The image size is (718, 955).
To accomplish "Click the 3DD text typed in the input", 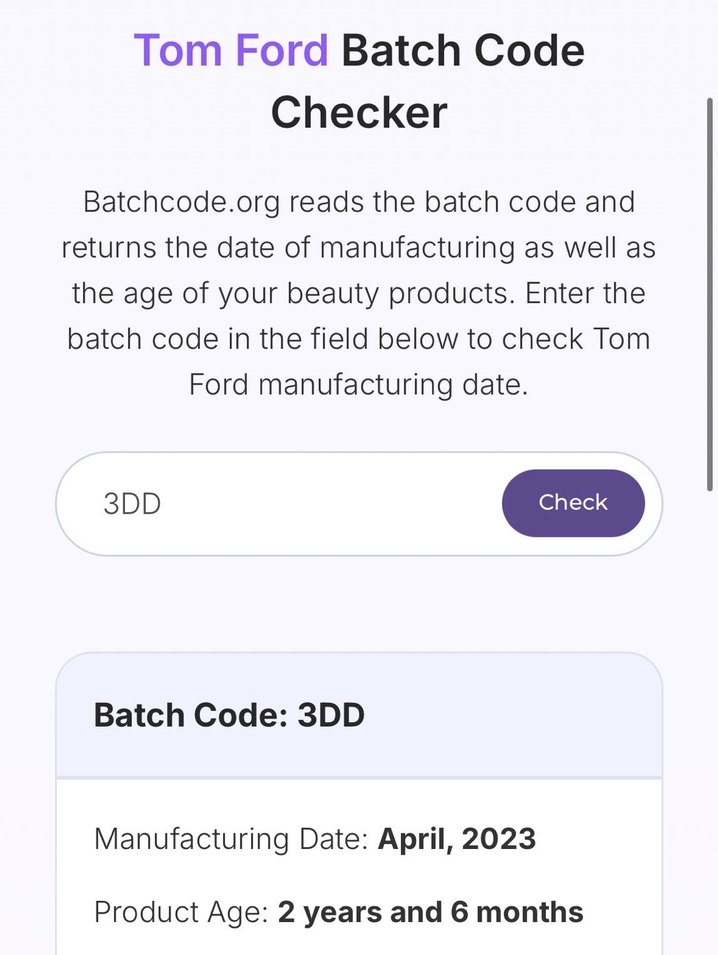I will coord(132,503).
